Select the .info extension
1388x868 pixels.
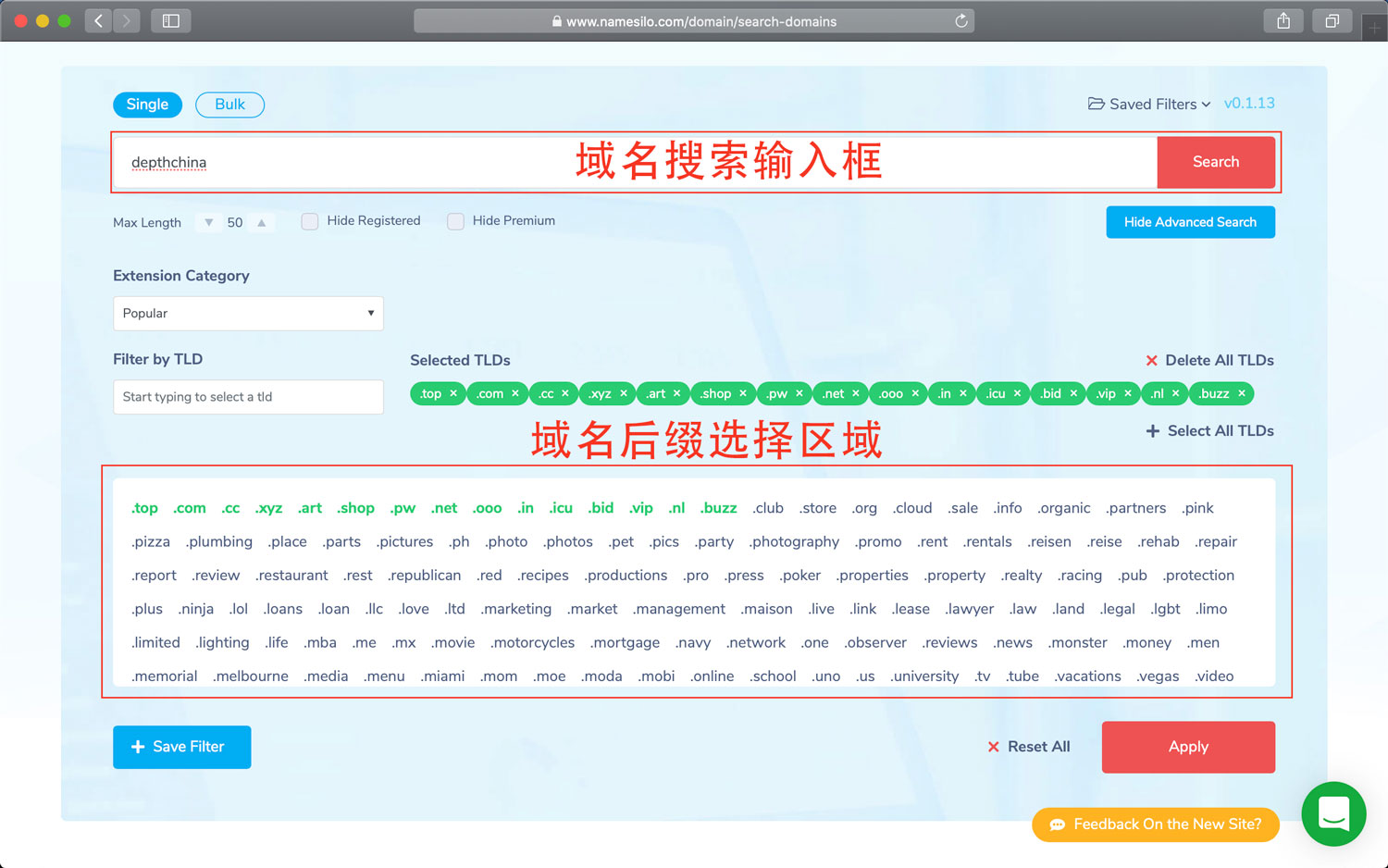1008,508
